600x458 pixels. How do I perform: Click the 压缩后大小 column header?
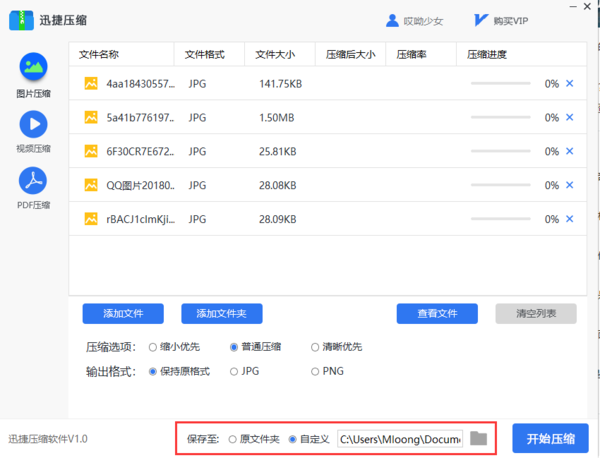click(x=351, y=55)
